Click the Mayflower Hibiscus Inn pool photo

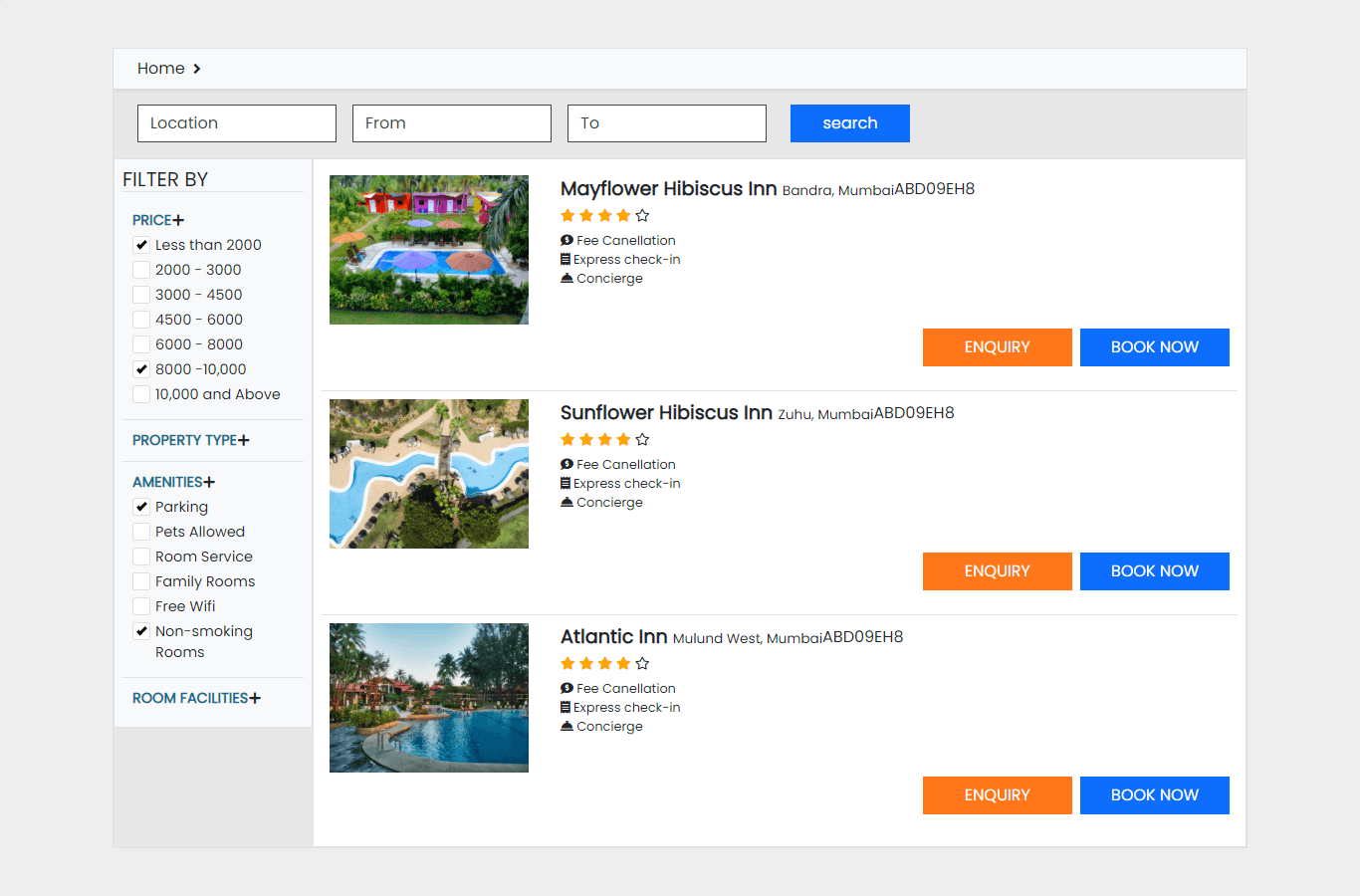pyautogui.click(x=428, y=249)
